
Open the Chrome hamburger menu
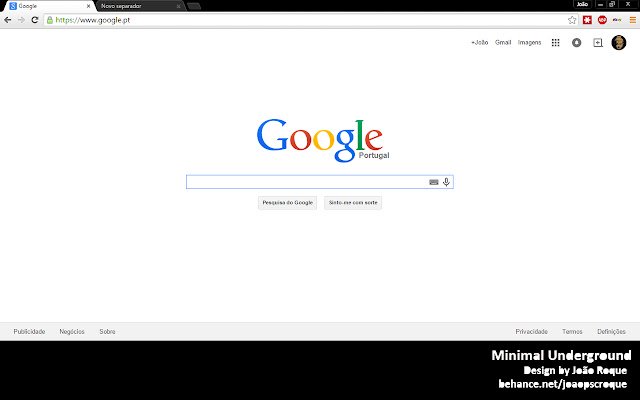click(x=633, y=20)
